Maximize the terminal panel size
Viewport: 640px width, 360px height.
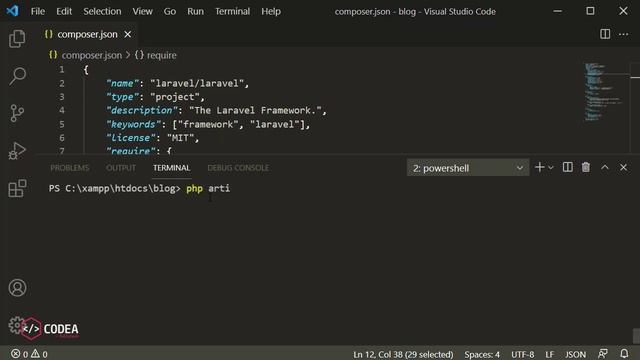pos(604,167)
